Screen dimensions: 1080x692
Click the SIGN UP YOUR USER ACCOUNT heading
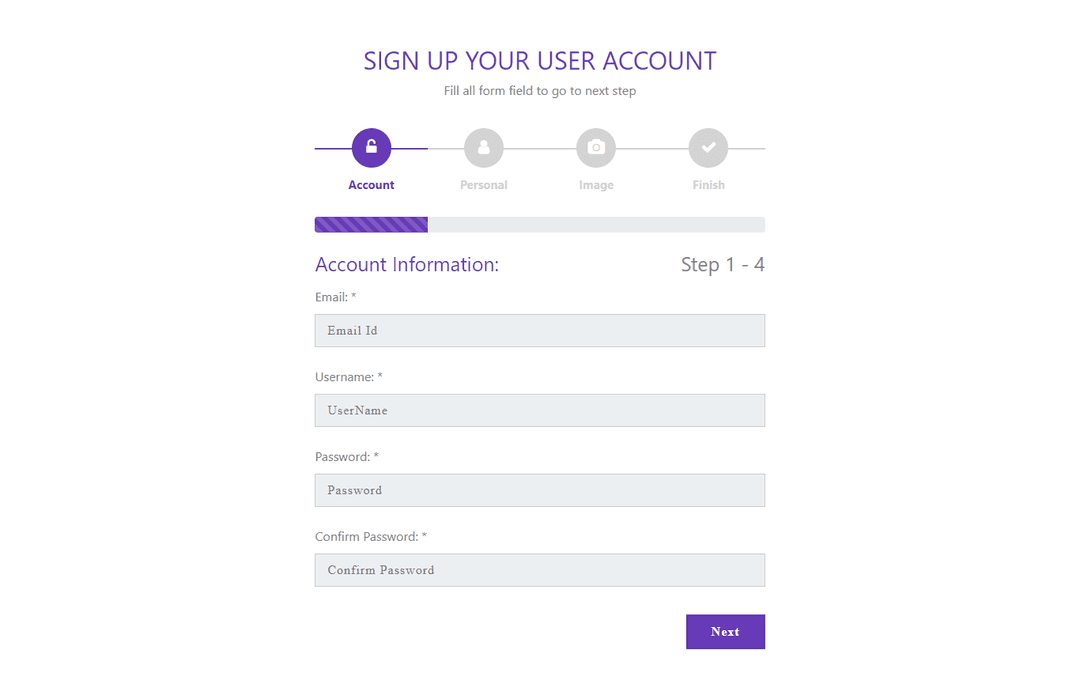539,61
